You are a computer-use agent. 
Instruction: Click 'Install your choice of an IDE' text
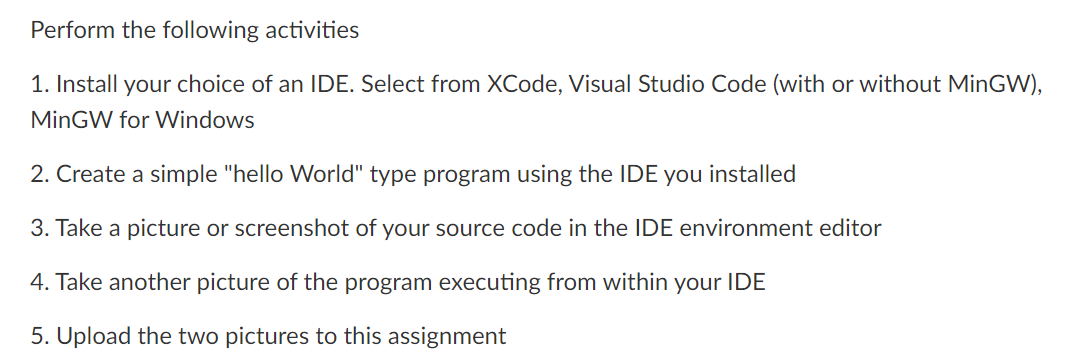click(x=205, y=84)
